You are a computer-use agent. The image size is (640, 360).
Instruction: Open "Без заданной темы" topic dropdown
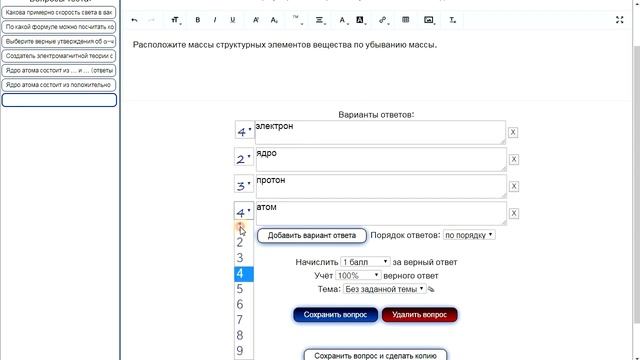tap(384, 289)
